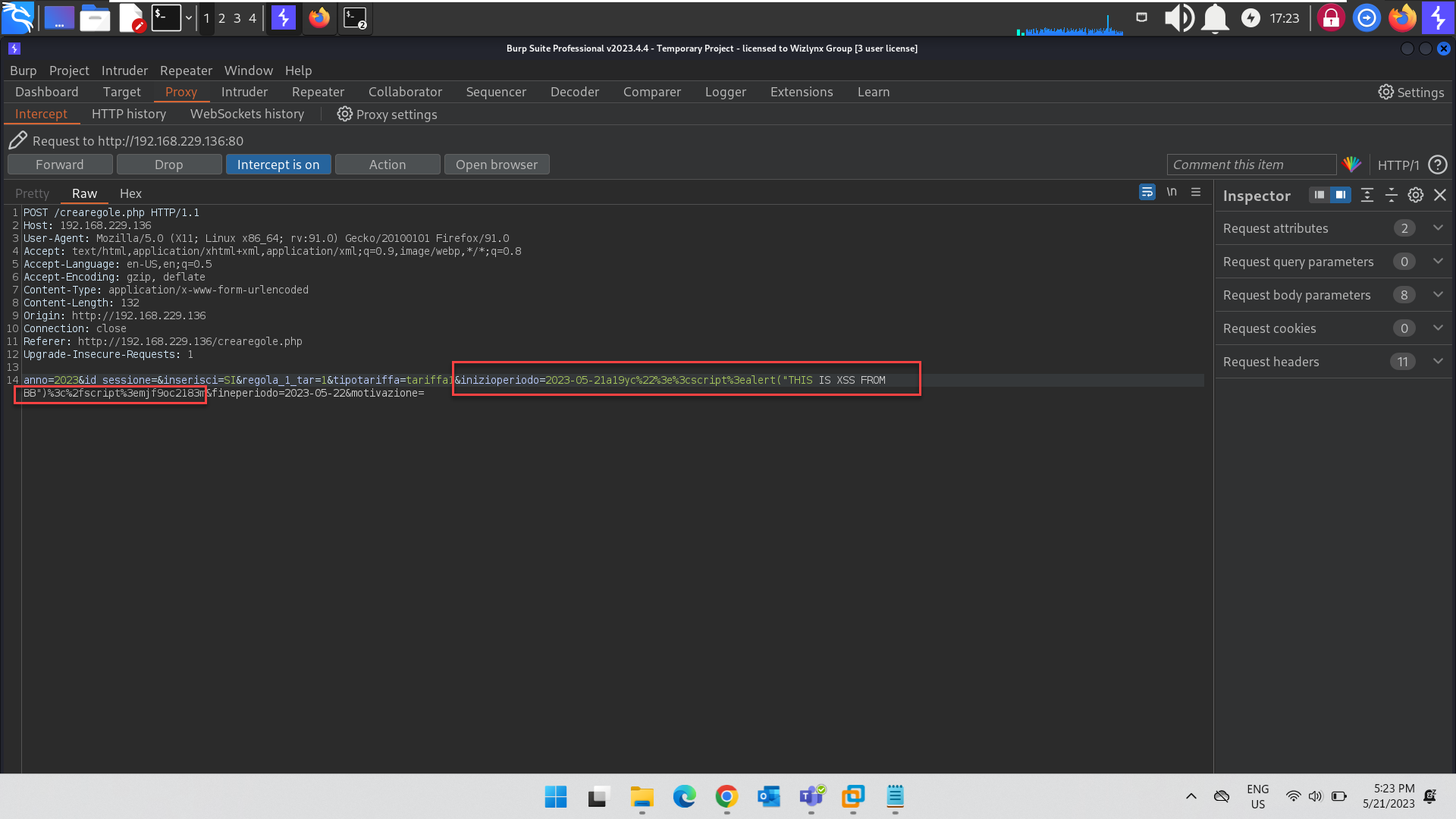Switch to Logger tab
1456x819 pixels.
coord(725,92)
